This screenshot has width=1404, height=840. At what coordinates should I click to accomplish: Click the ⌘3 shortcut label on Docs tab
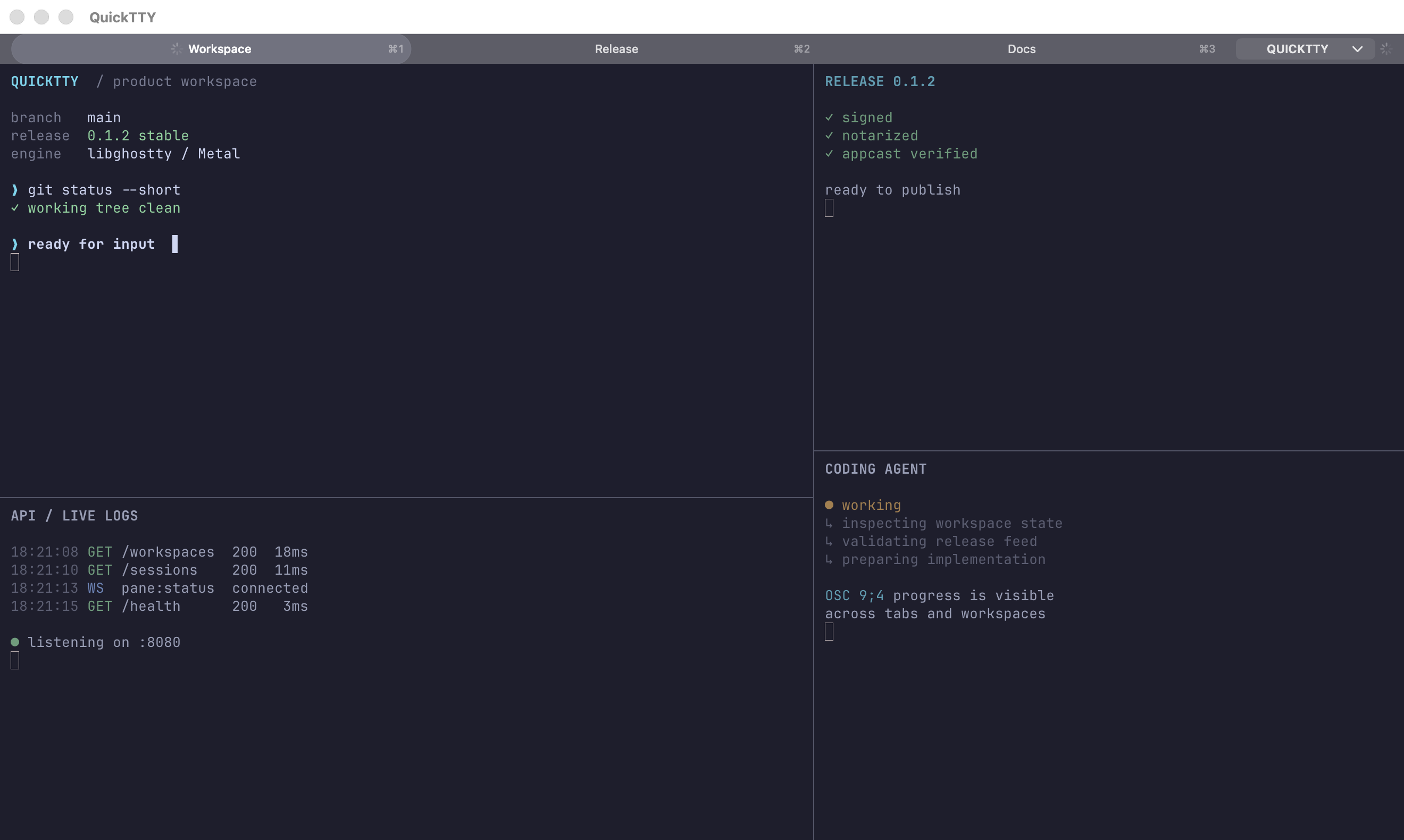point(1207,49)
